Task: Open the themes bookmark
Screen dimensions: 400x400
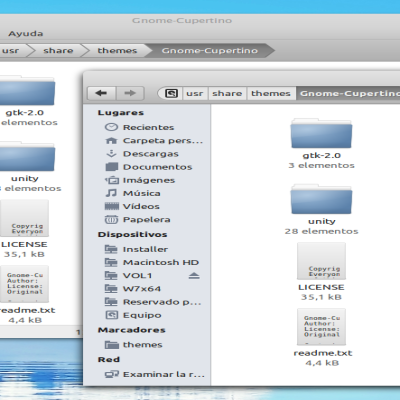Action: (x=142, y=345)
